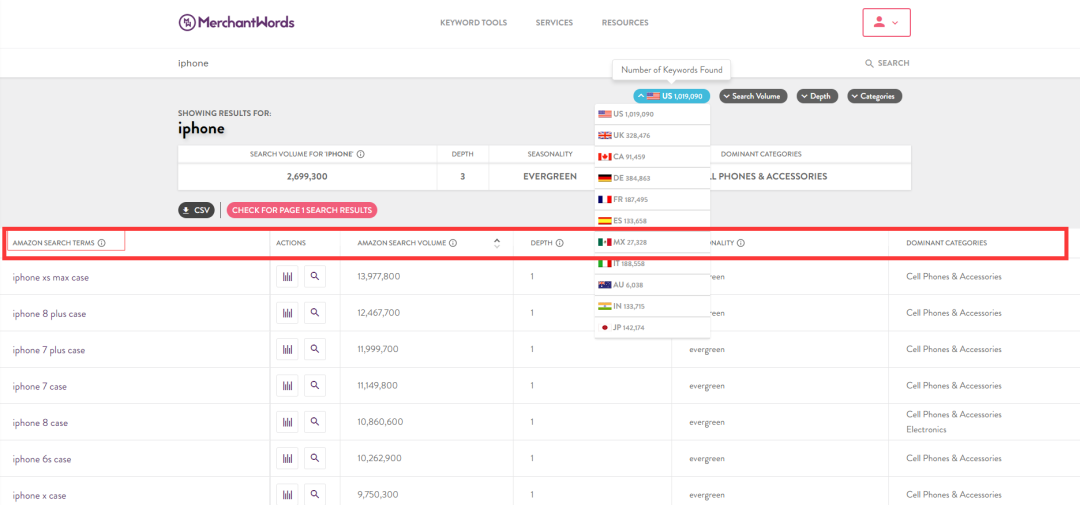Open the Keyword Tools menu

point(473,23)
